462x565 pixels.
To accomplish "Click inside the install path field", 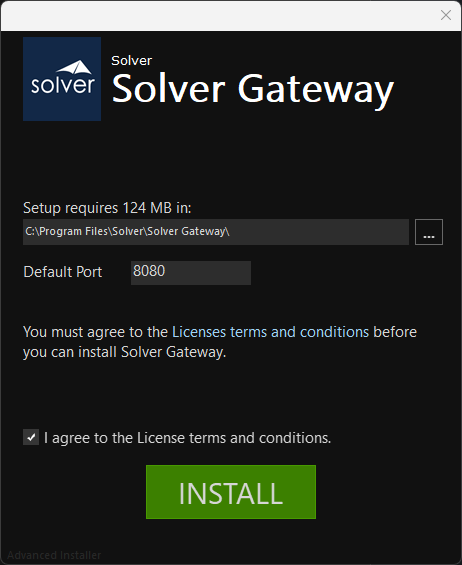I will tap(216, 232).
